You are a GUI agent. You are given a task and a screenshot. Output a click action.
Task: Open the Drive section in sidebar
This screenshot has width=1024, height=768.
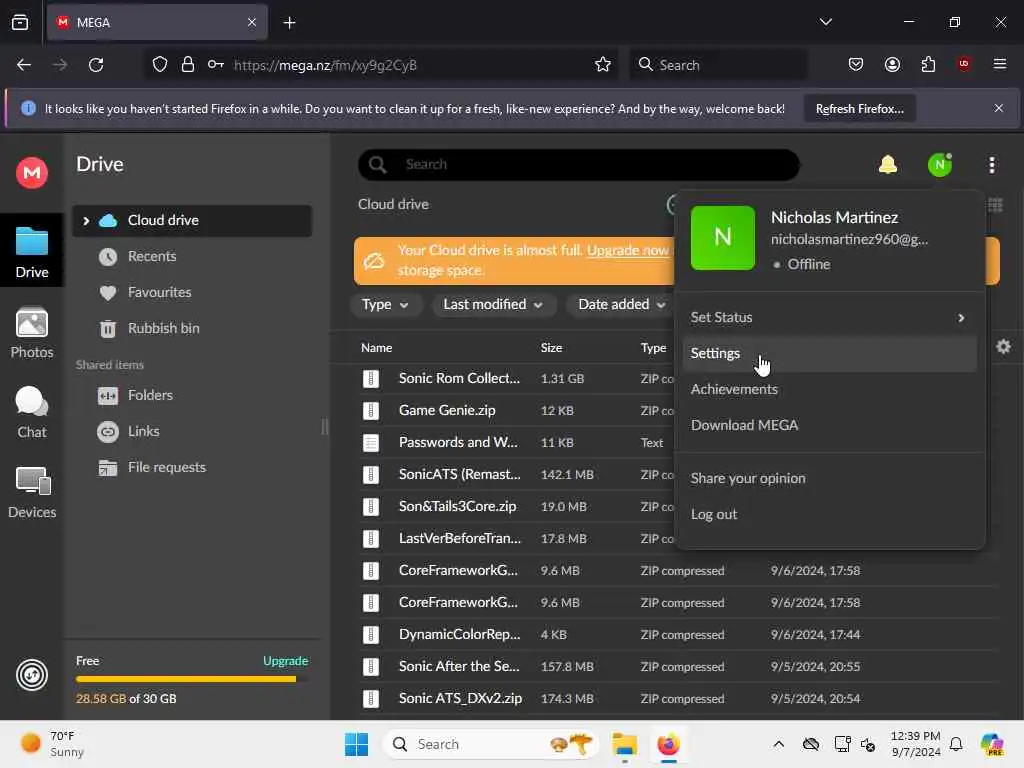pyautogui.click(x=31, y=251)
